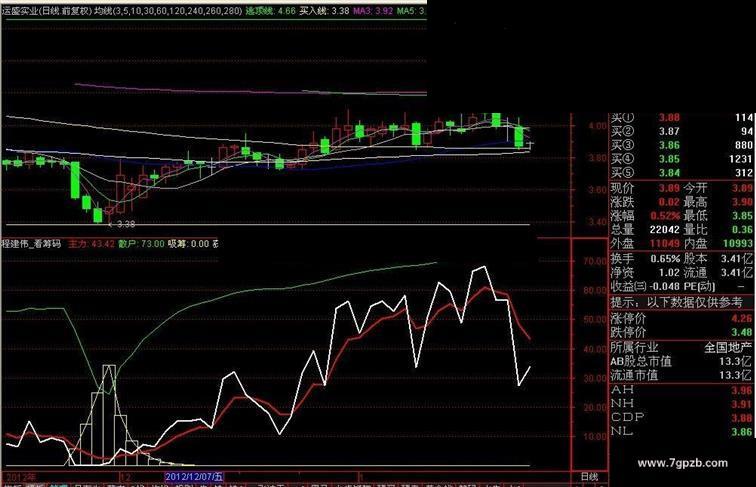Click the 所属行业 全国地产 entry
Viewport: 756px width, 487px height.
pyautogui.click(x=681, y=347)
